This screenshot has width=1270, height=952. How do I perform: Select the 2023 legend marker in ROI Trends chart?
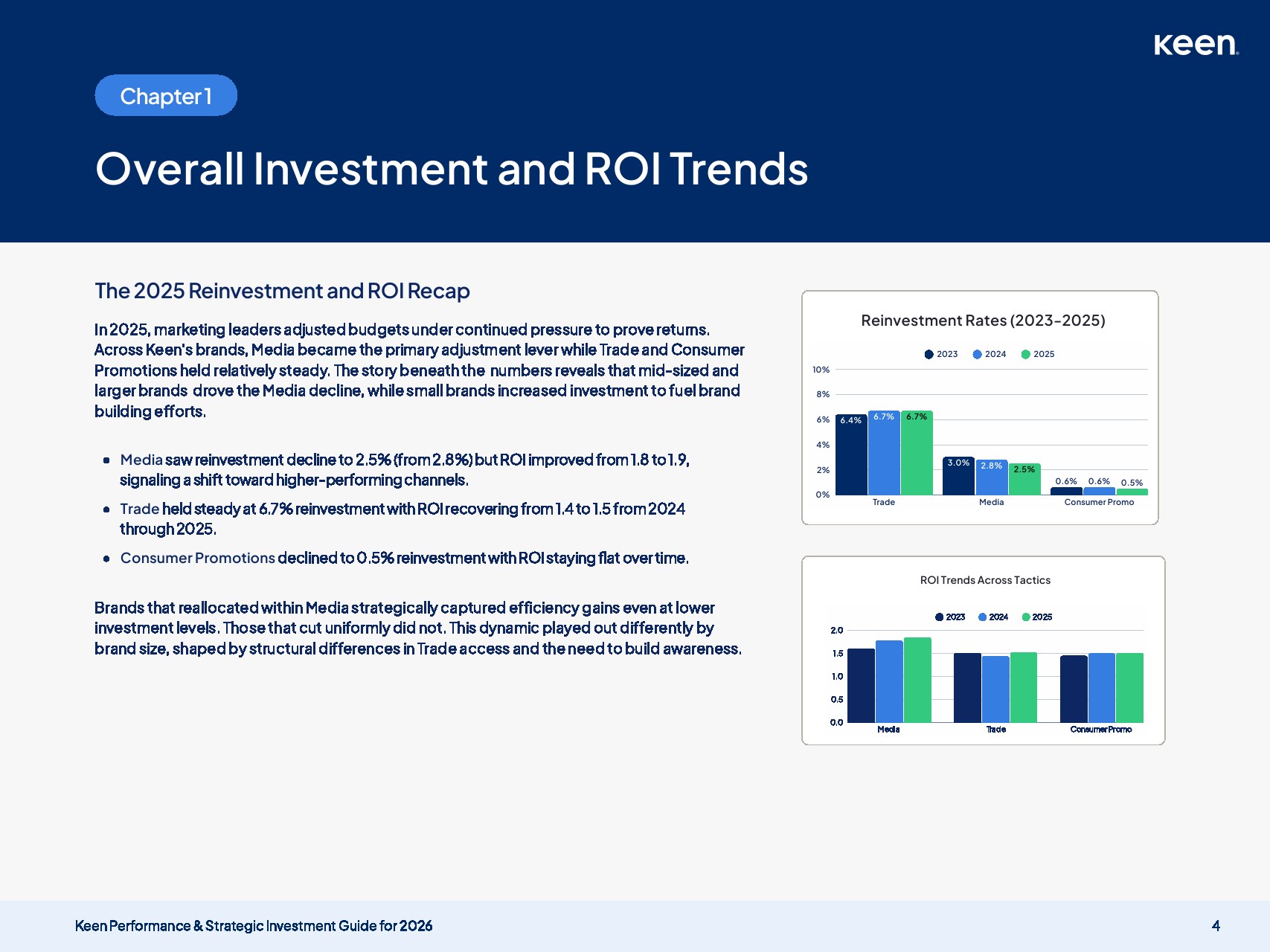[939, 617]
